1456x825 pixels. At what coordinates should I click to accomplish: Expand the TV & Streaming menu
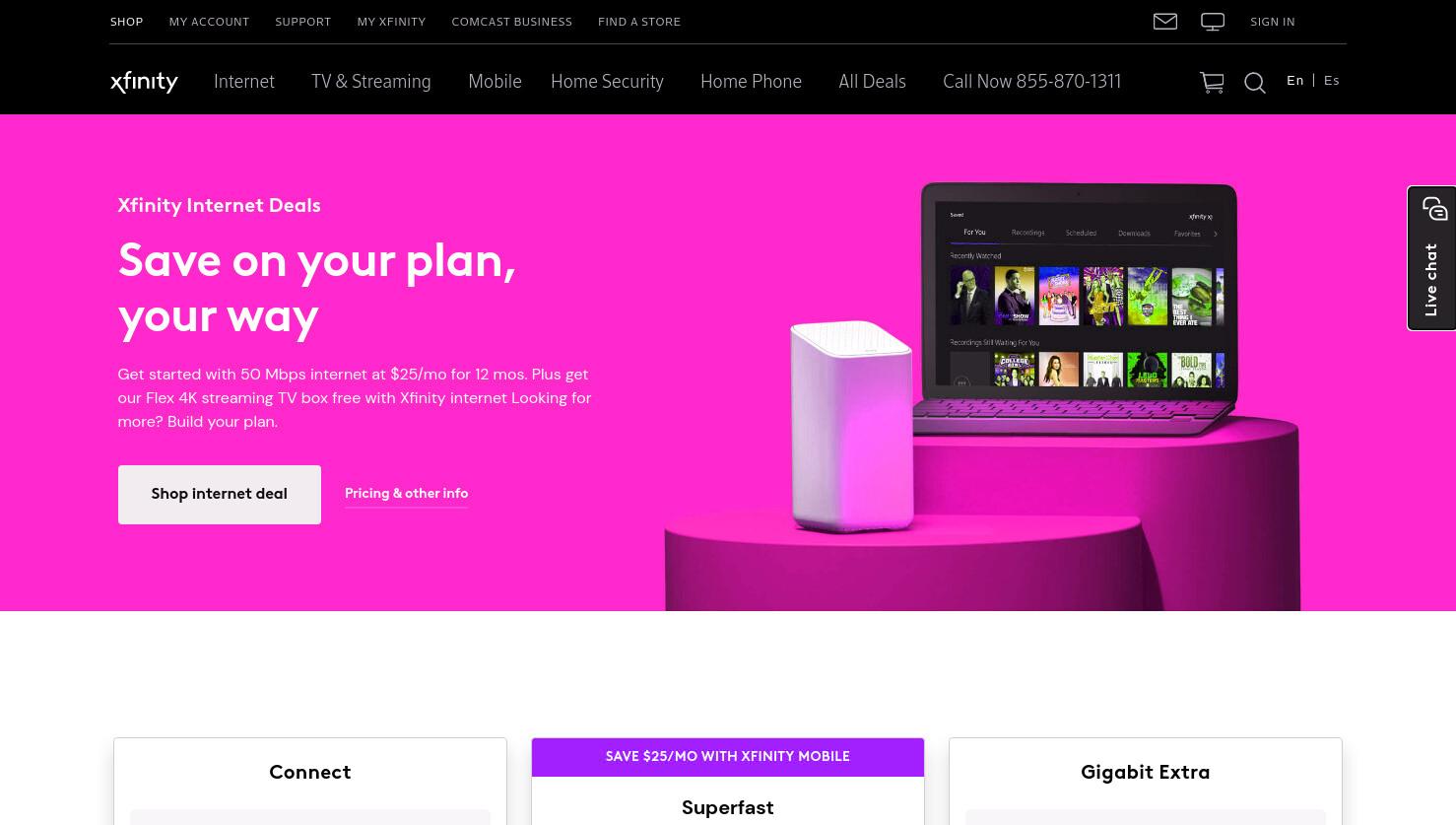(371, 82)
